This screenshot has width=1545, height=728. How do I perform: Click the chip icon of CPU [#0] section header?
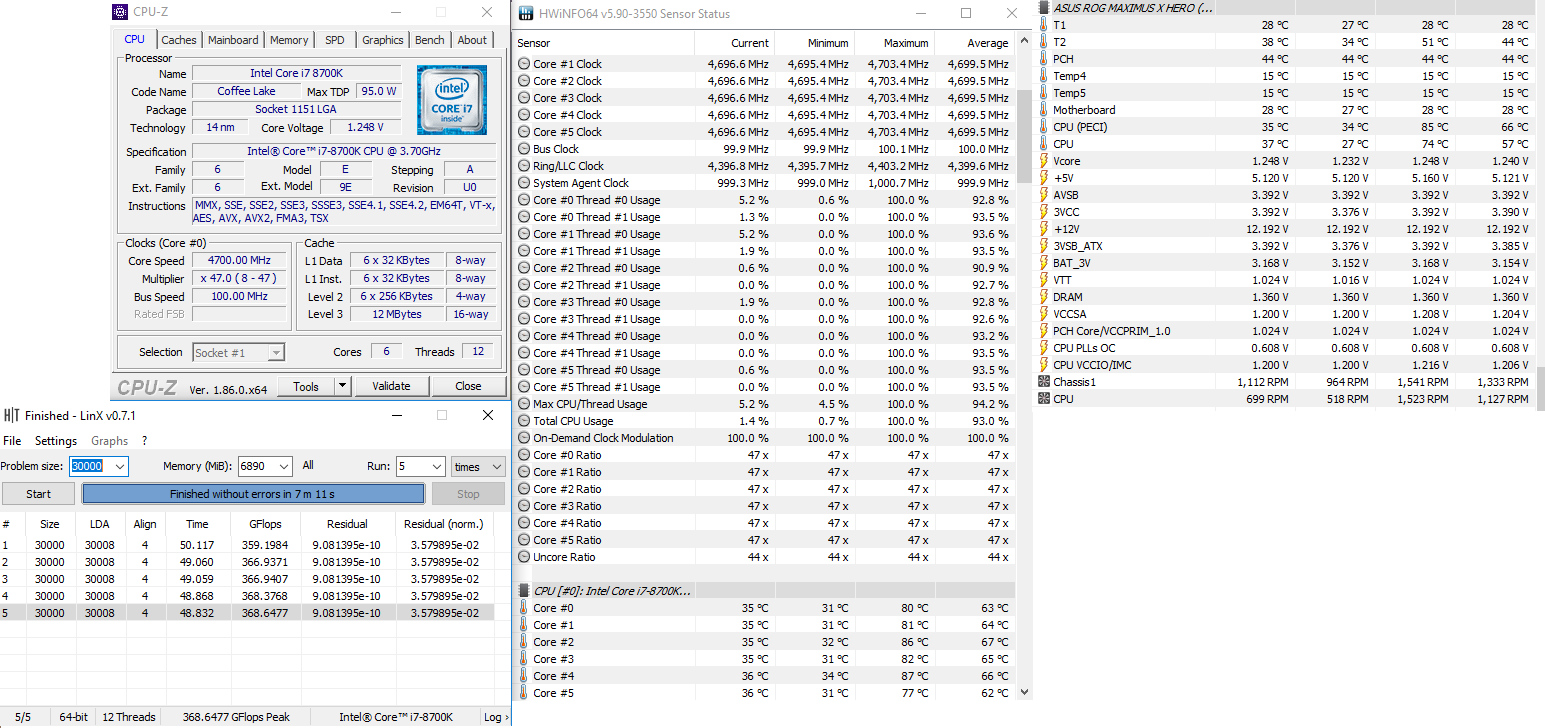tap(524, 591)
